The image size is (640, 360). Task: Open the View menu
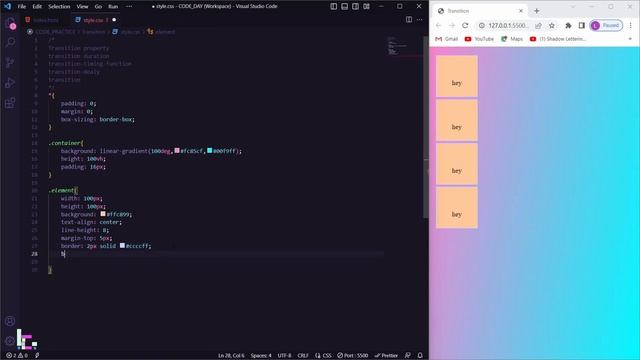coord(82,7)
